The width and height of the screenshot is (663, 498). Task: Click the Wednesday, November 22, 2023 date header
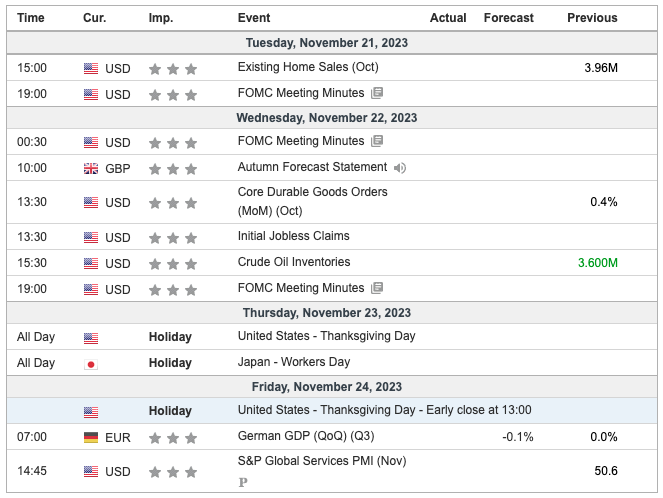(327, 118)
